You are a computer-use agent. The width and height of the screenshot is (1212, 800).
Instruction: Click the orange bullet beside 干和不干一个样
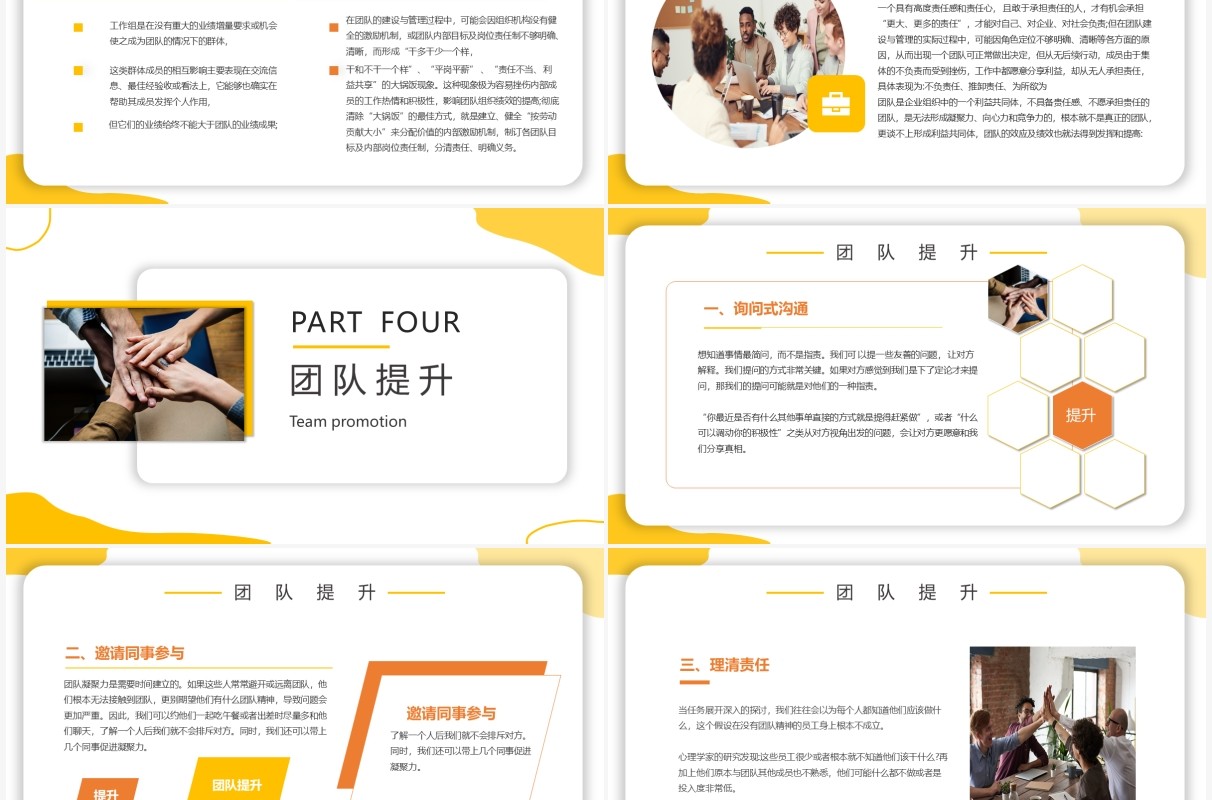click(334, 70)
